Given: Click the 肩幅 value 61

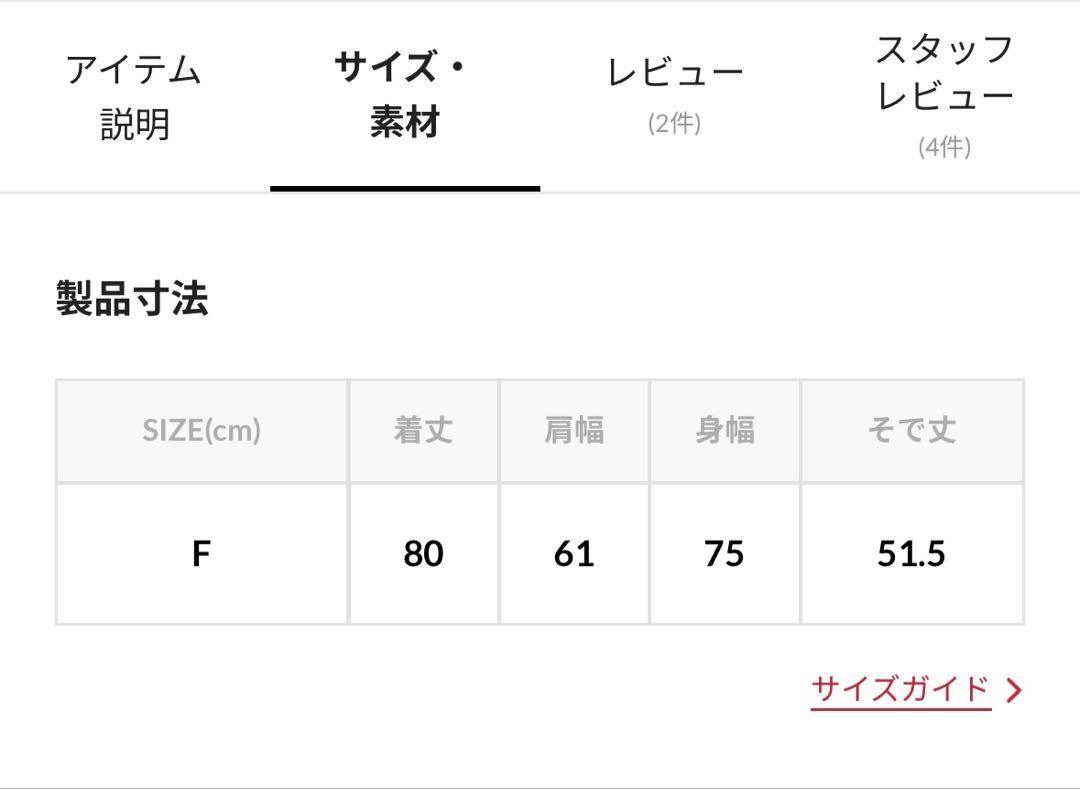Looking at the screenshot, I should pyautogui.click(x=574, y=554).
